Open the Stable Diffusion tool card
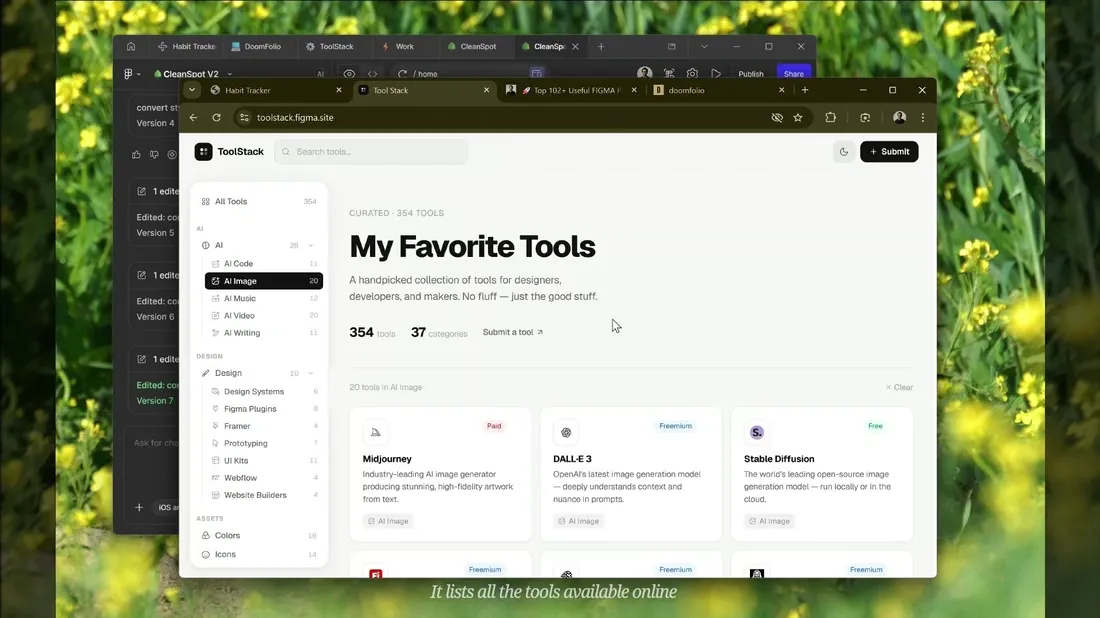The image size is (1100, 618). click(821, 474)
